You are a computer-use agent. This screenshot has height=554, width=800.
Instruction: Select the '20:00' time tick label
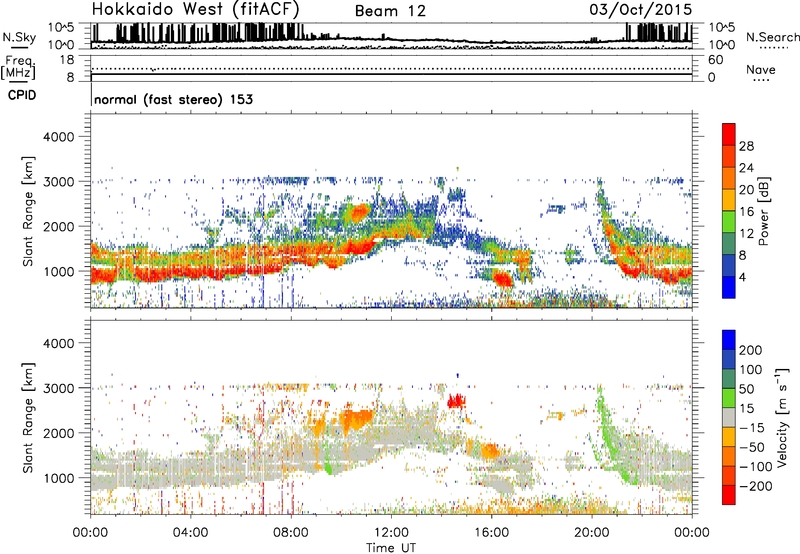pos(591,533)
